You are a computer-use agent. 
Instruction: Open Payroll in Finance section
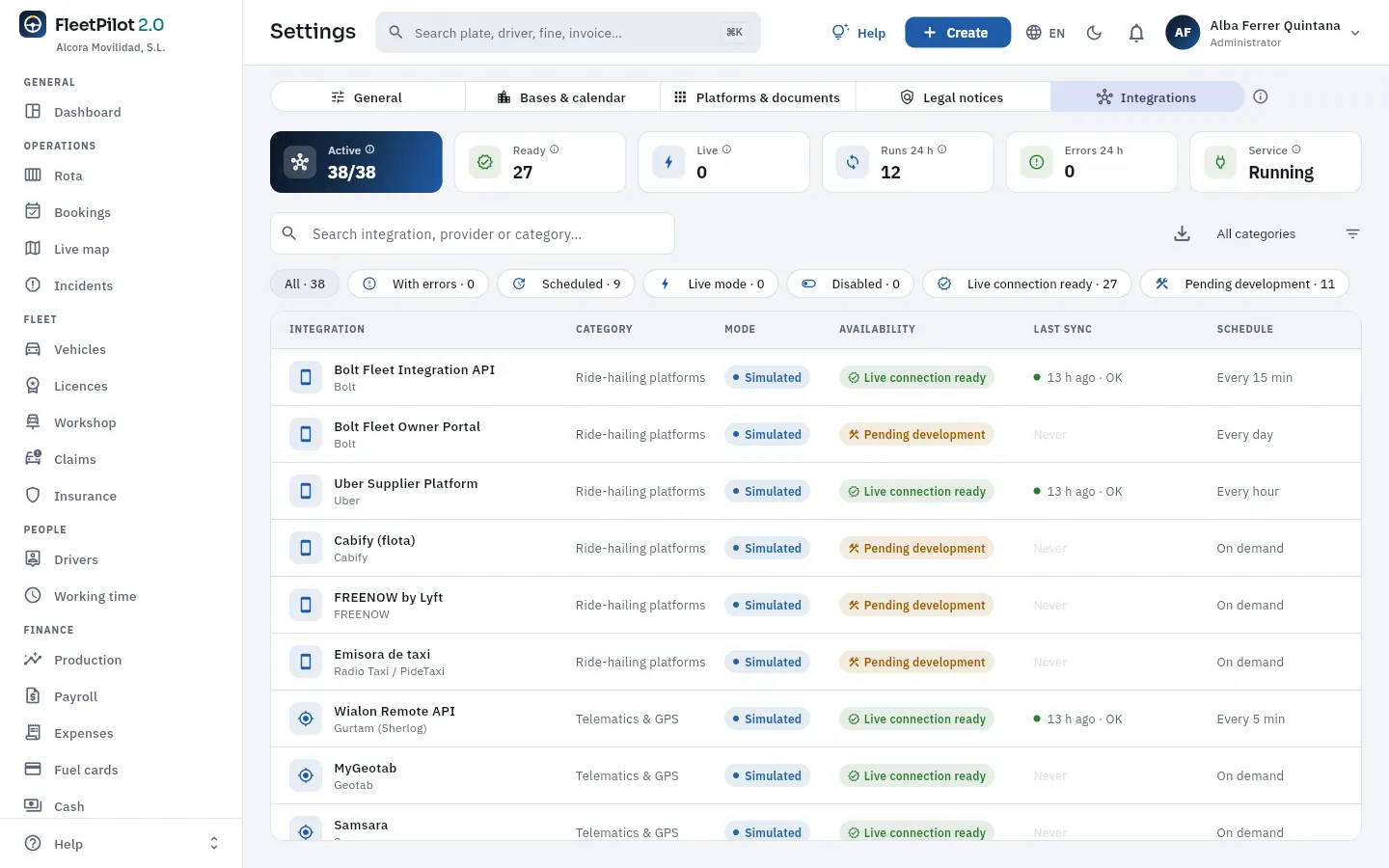pyautogui.click(x=121, y=696)
